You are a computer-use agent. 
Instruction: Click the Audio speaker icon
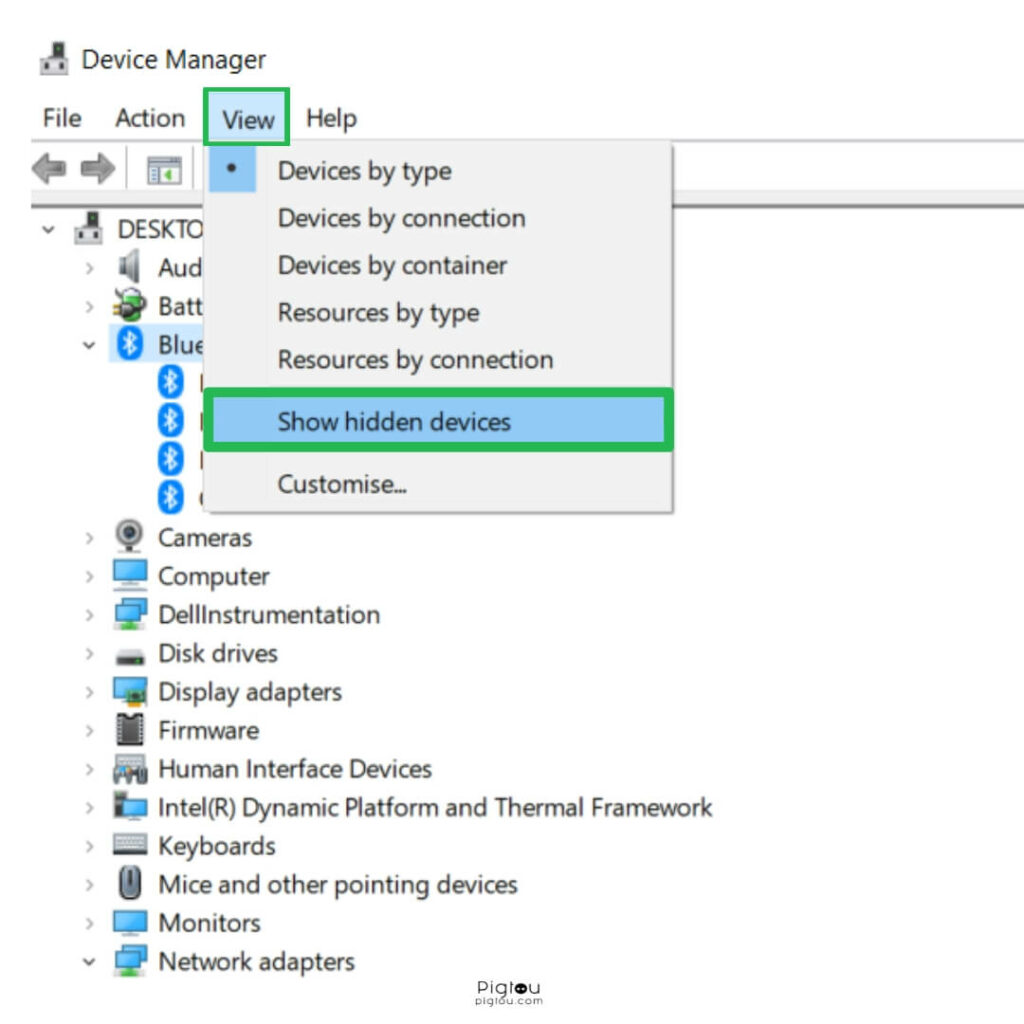pyautogui.click(x=129, y=266)
